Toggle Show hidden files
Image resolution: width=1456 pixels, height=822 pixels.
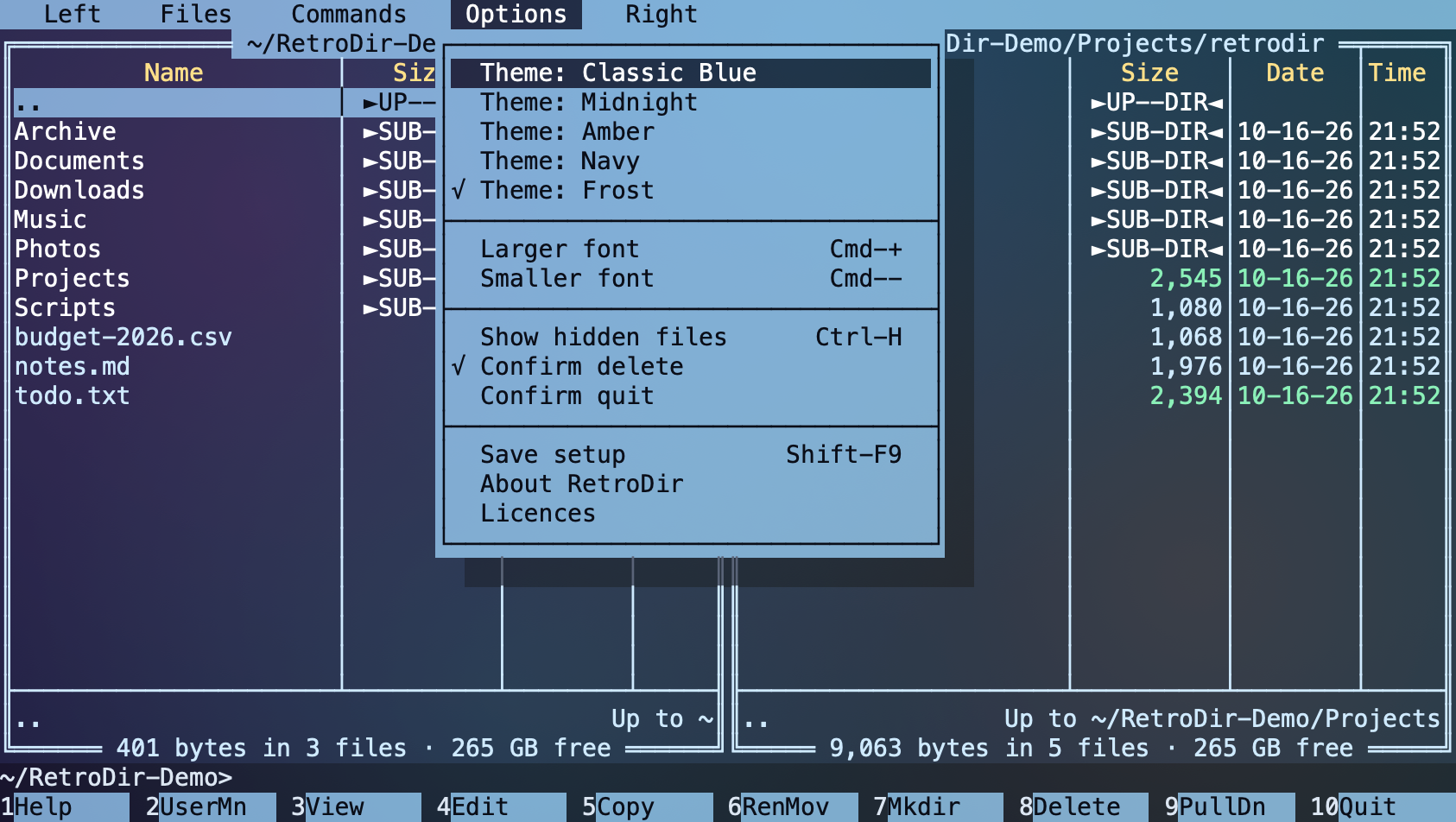(x=691, y=338)
